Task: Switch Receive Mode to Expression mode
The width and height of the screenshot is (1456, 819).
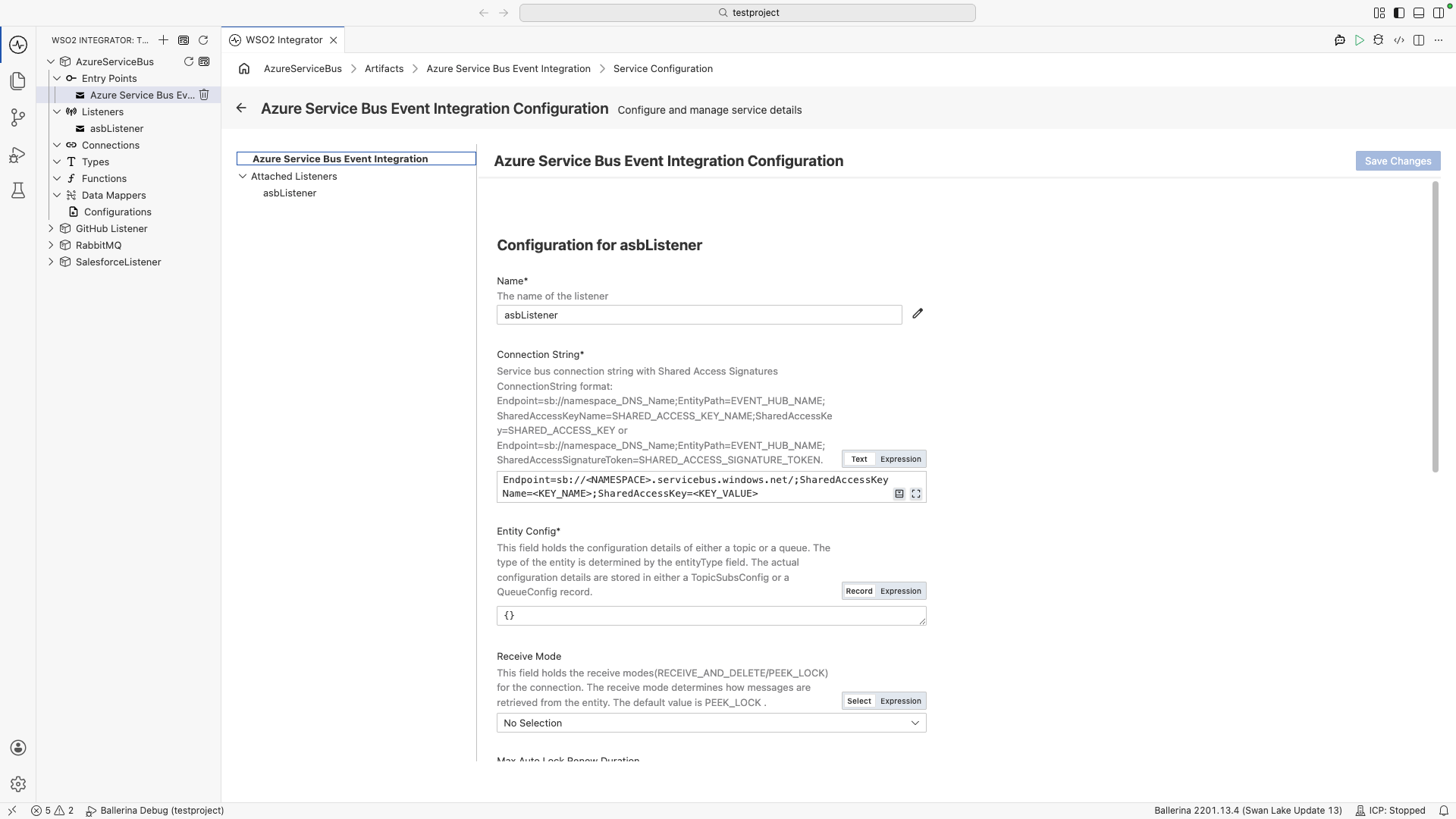Action: 901,701
